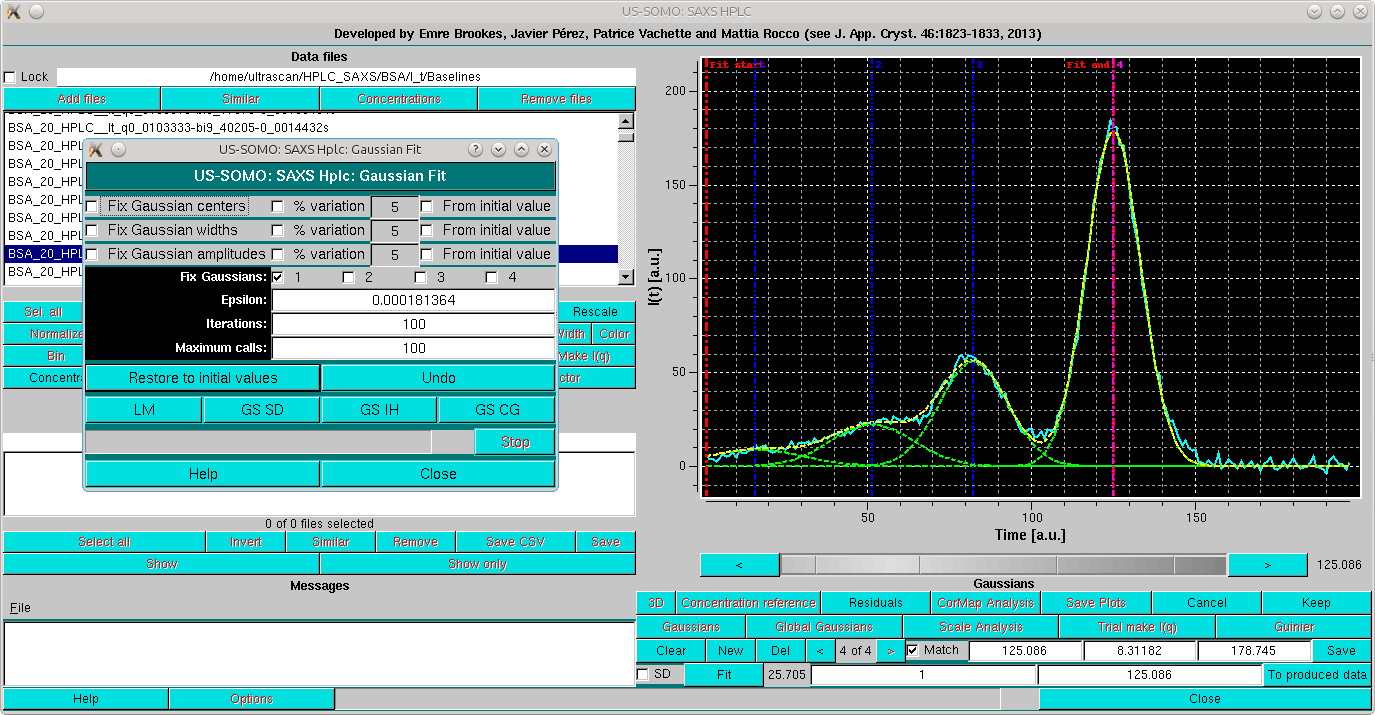Click the up arrow of the file list scrollbar
This screenshot has width=1375, height=715.
click(x=626, y=120)
